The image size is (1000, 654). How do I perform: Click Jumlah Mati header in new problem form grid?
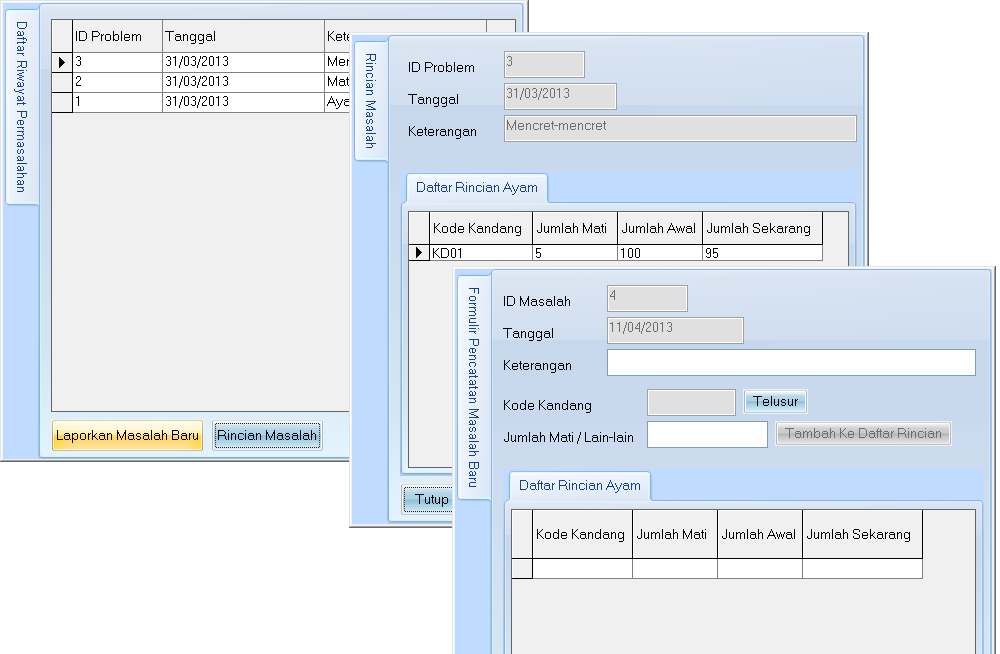675,535
